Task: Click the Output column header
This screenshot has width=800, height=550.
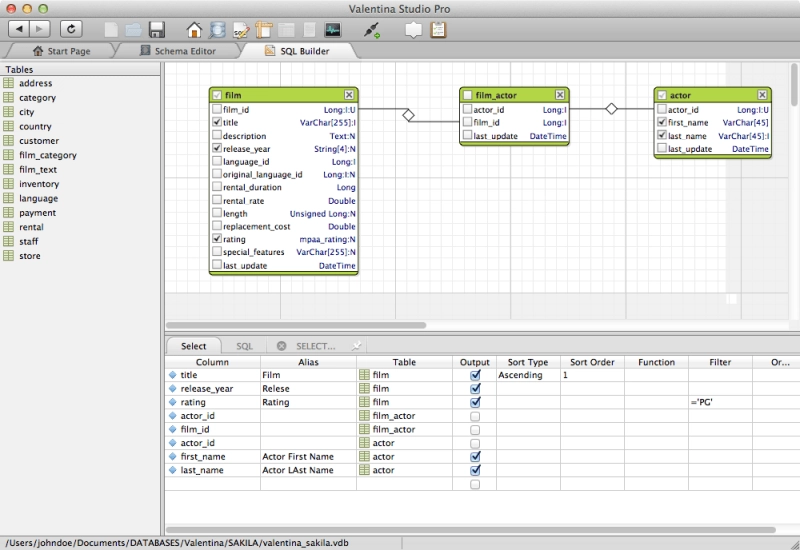Action: pyautogui.click(x=474, y=362)
